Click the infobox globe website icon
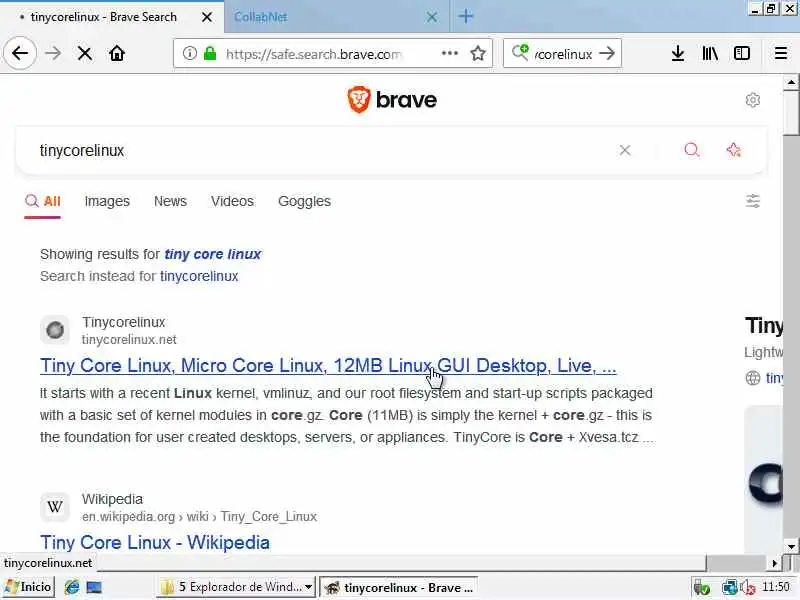 click(753, 378)
